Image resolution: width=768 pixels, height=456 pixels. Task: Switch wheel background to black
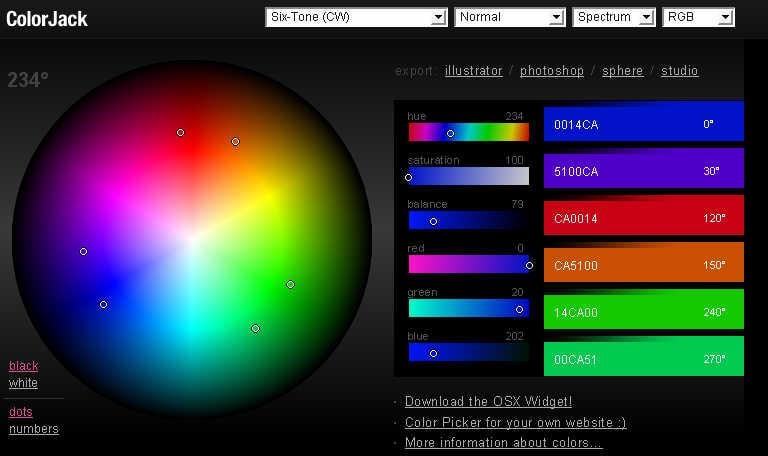coord(23,366)
